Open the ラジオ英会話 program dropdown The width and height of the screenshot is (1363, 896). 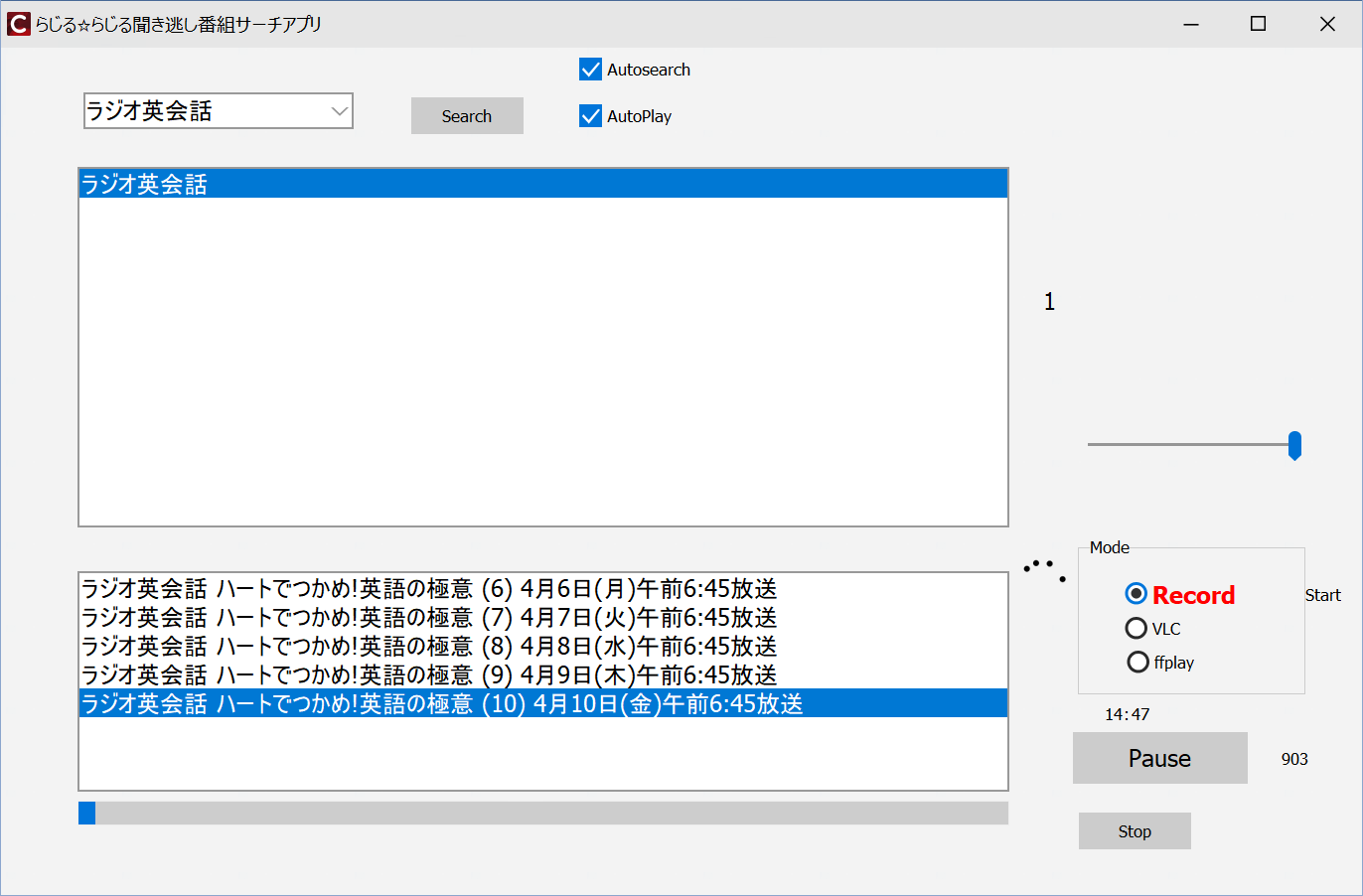[339, 111]
